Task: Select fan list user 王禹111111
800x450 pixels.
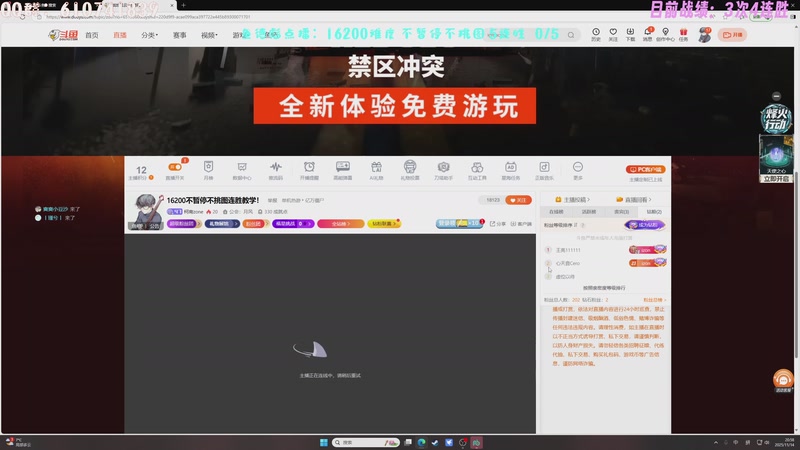Action: 568,250
